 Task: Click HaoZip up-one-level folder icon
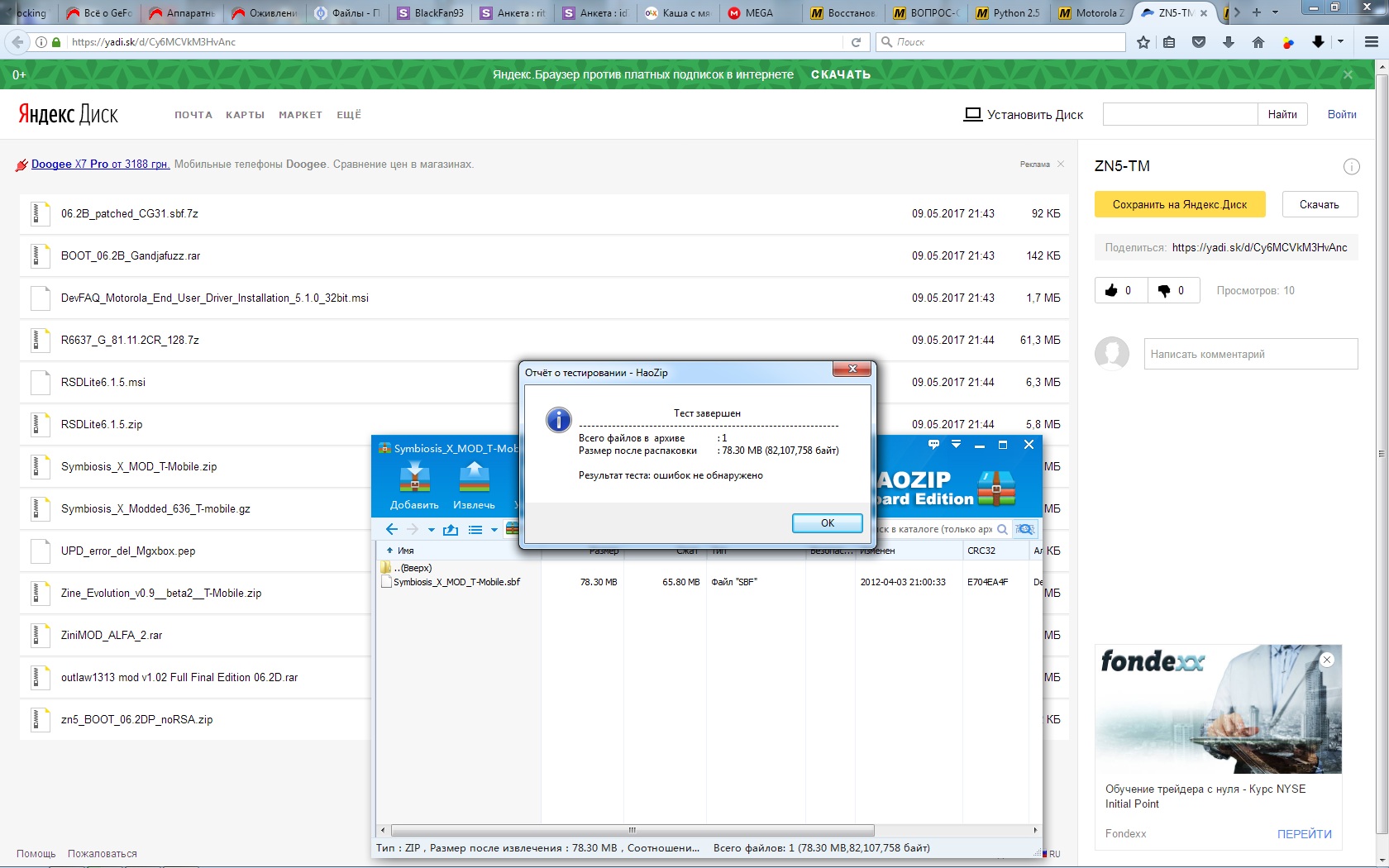[451, 529]
